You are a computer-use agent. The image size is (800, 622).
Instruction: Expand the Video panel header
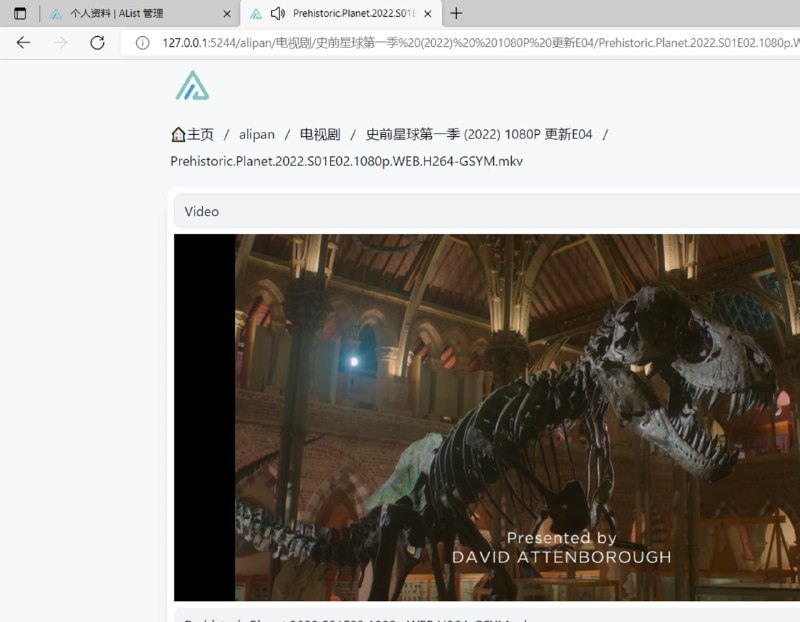pos(202,211)
